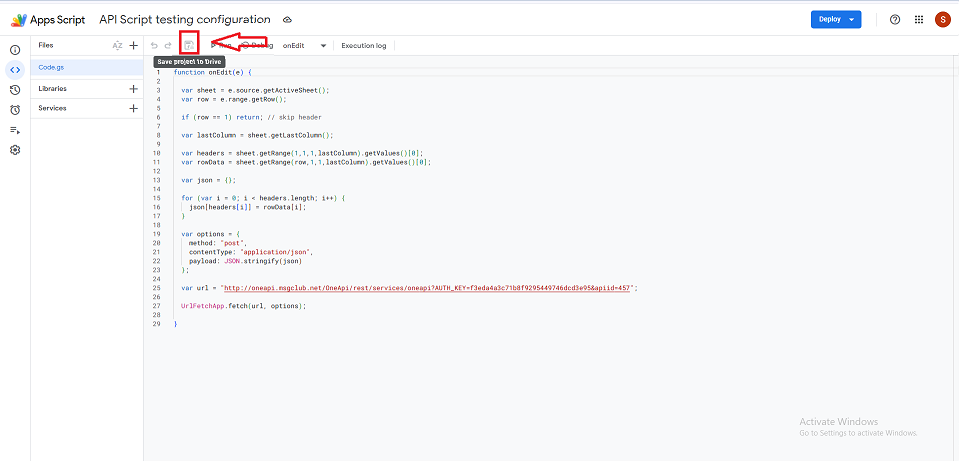This screenshot has width=959, height=461.
Task: Open the Overview info sidebar icon
Action: [x=15, y=50]
